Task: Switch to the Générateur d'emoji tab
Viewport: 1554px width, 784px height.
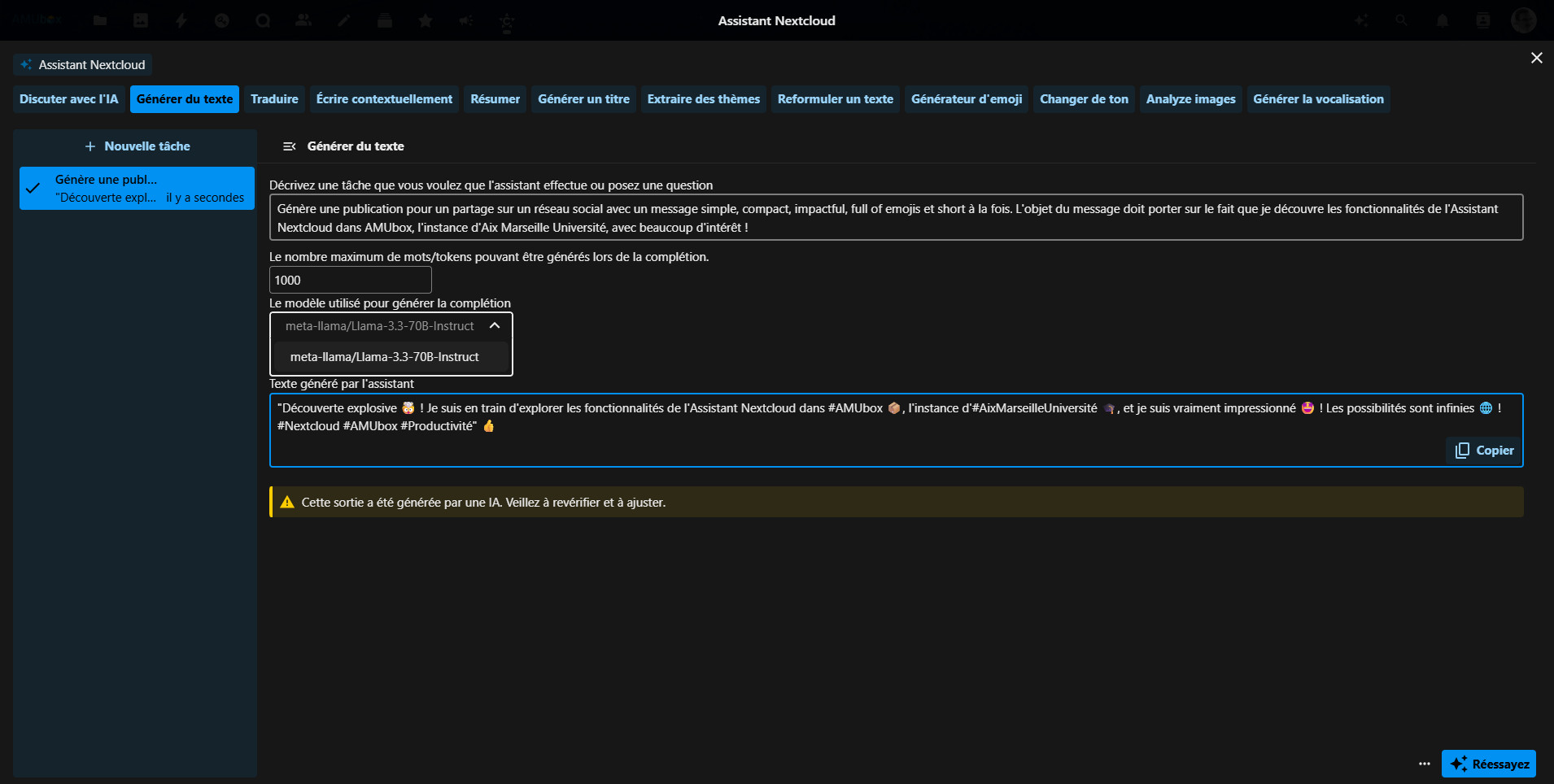Action: pyautogui.click(x=966, y=99)
